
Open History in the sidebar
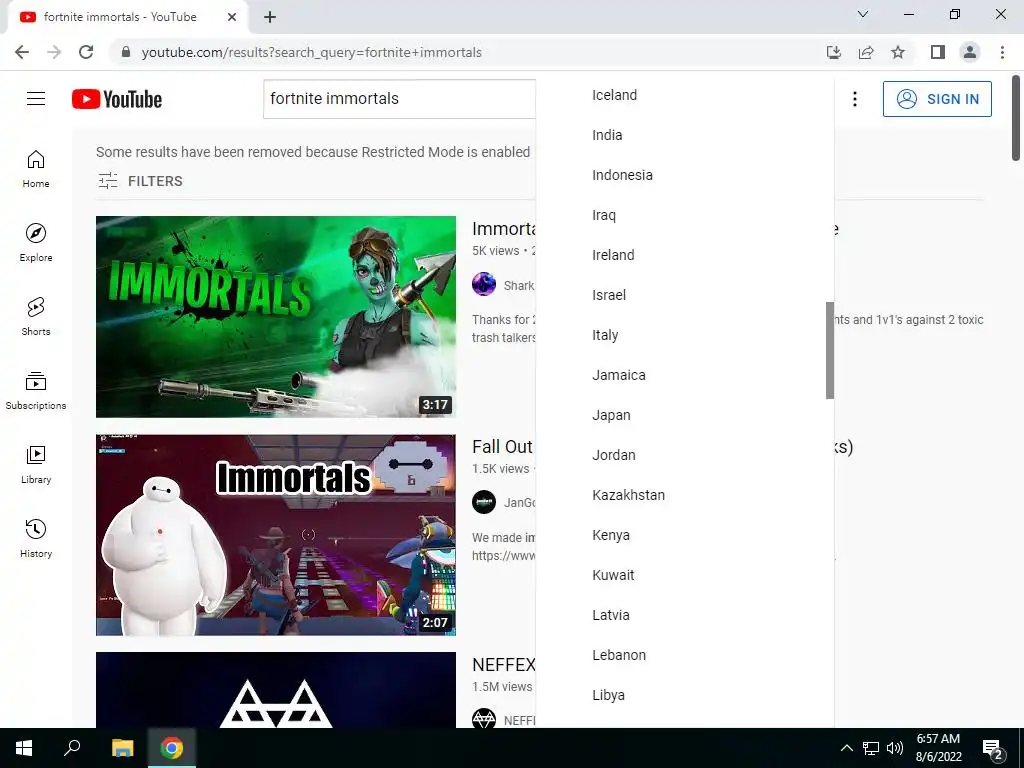coord(36,538)
